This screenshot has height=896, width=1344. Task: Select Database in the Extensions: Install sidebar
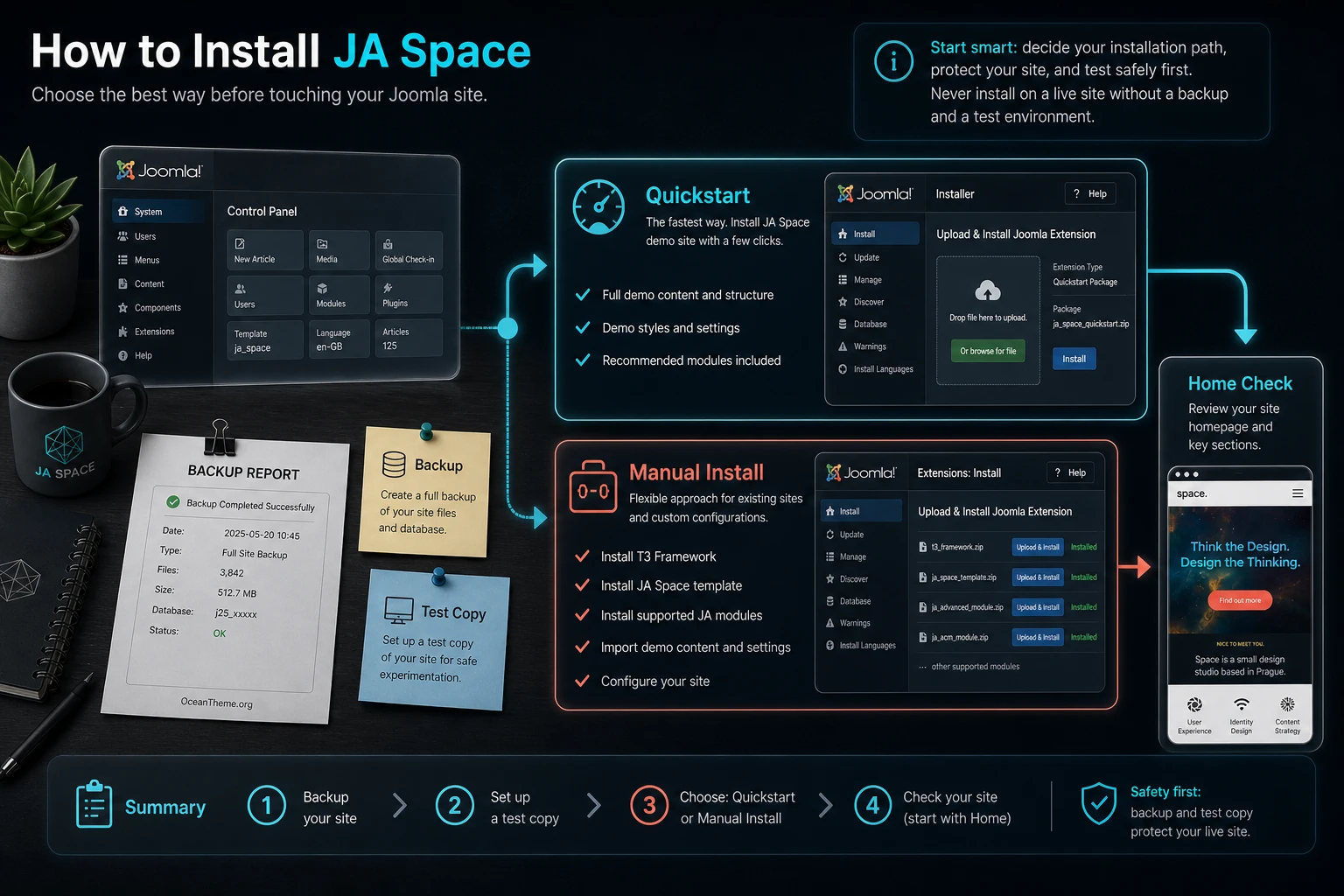(x=848, y=601)
